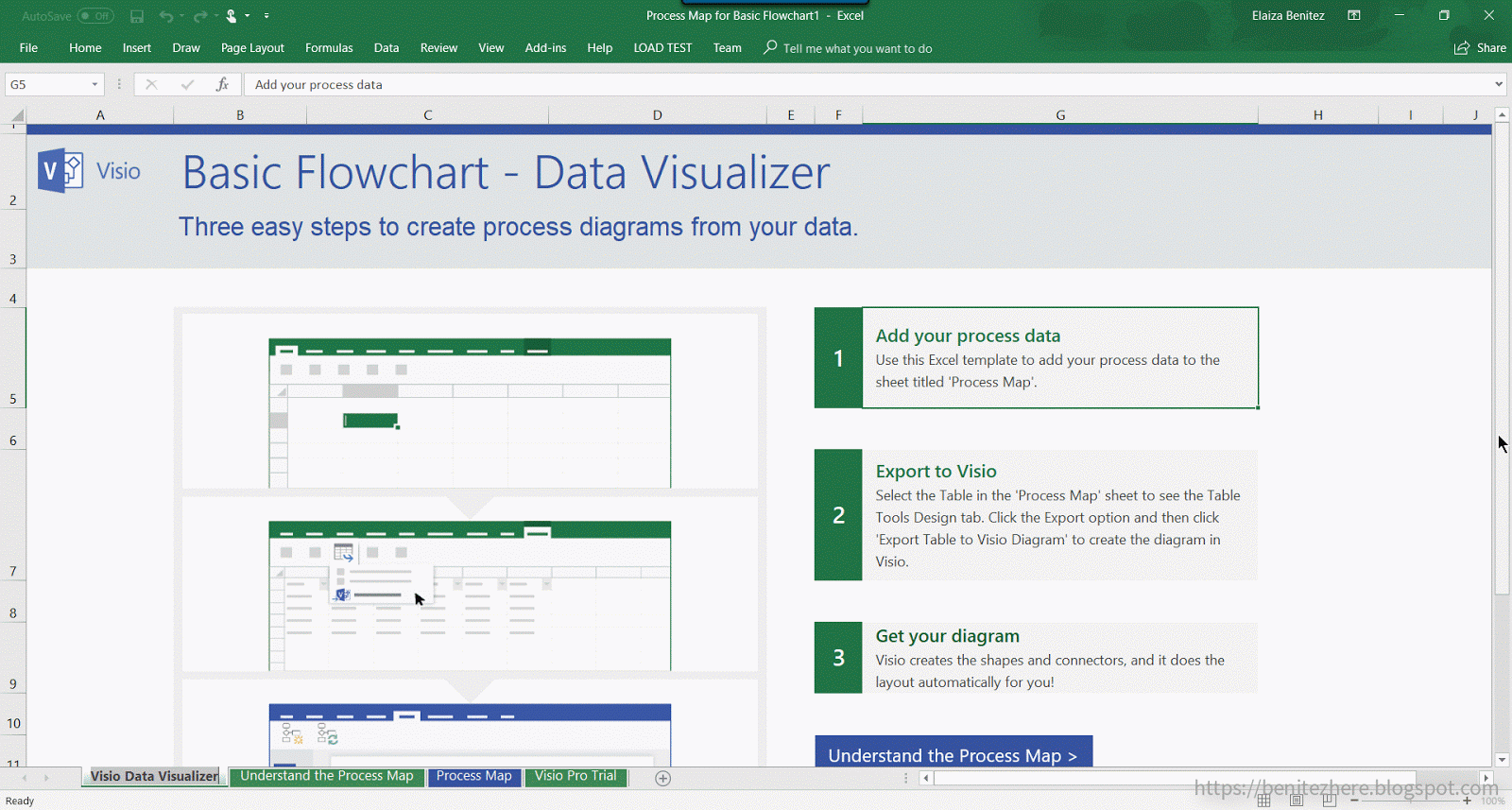This screenshot has width=1512, height=810.
Task: Click the Name Box showing G5
Action: click(x=47, y=84)
